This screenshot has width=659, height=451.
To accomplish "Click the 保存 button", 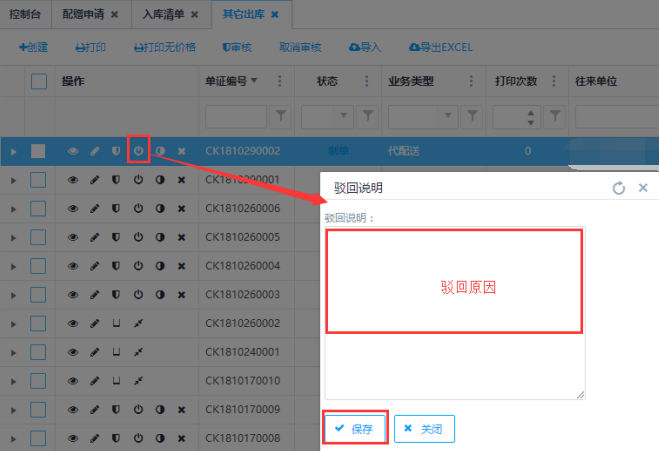I will 354,428.
